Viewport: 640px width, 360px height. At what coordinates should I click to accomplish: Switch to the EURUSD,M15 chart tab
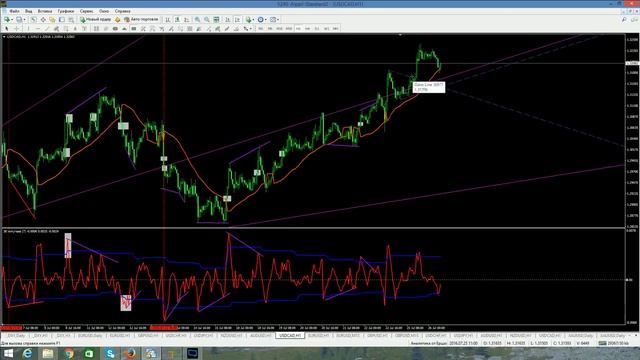348,336
